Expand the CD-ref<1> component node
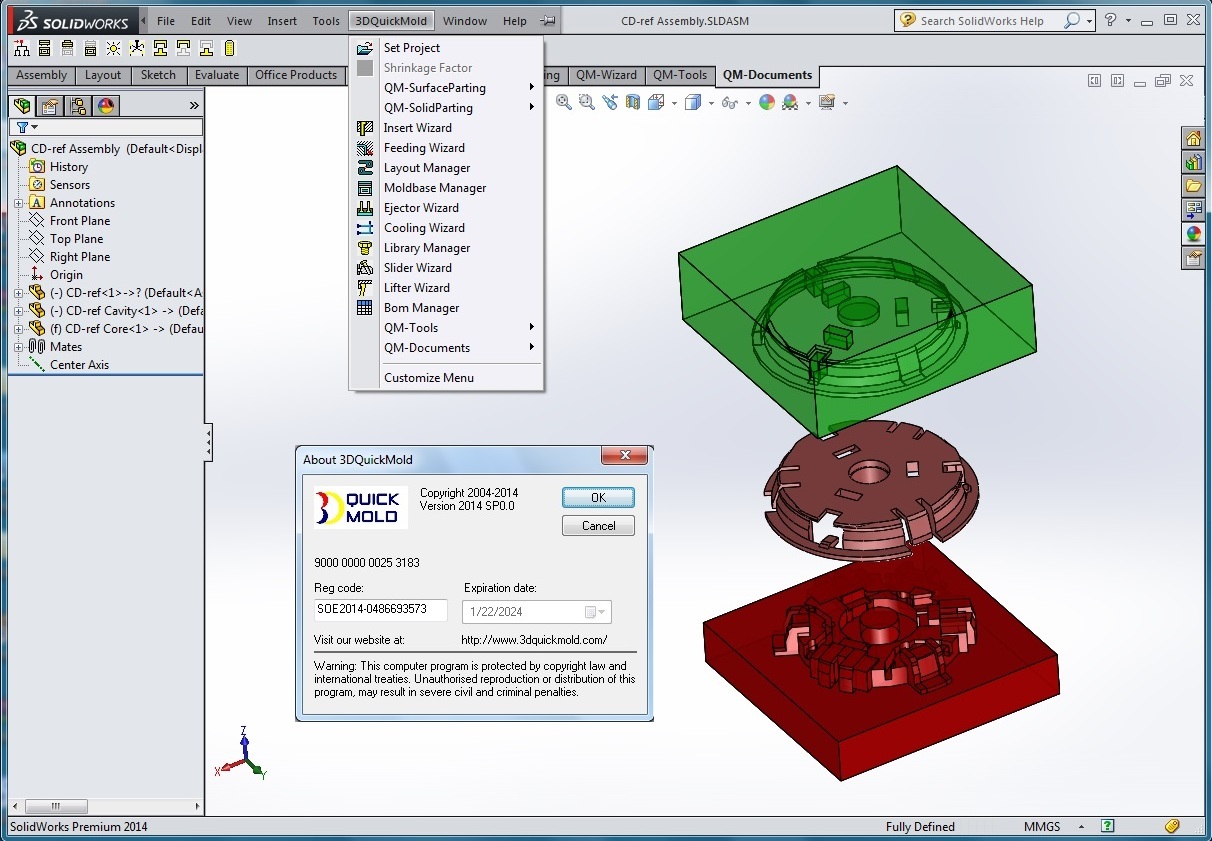Screen dimensions: 1212x841 [18, 293]
